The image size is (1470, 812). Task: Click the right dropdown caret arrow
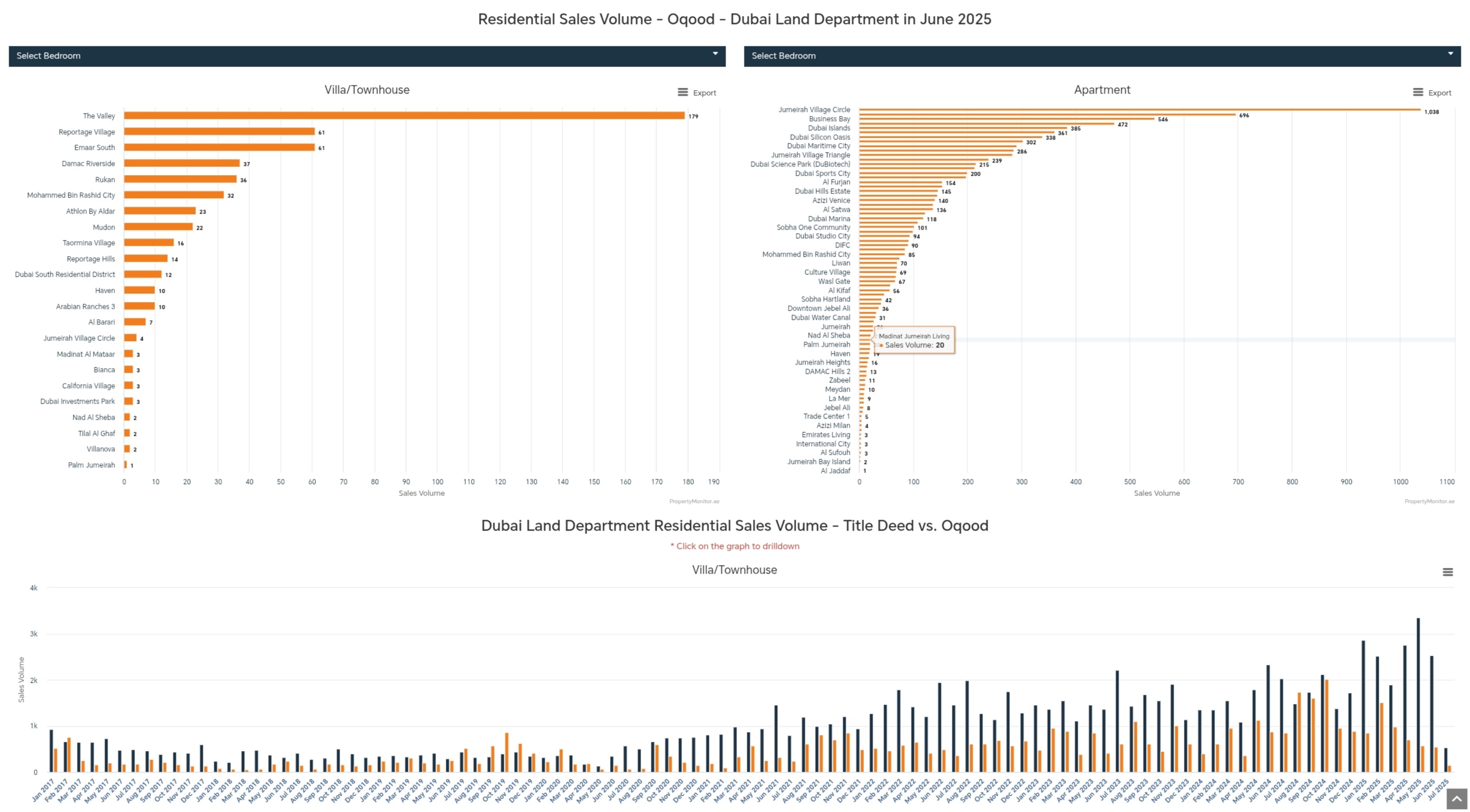[1450, 53]
